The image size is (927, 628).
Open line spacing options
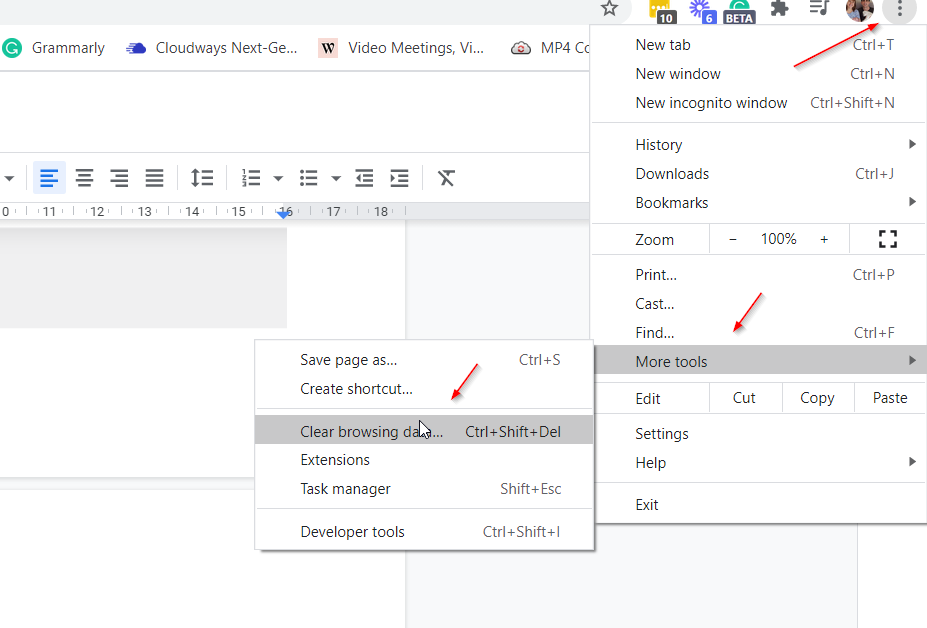click(x=202, y=177)
